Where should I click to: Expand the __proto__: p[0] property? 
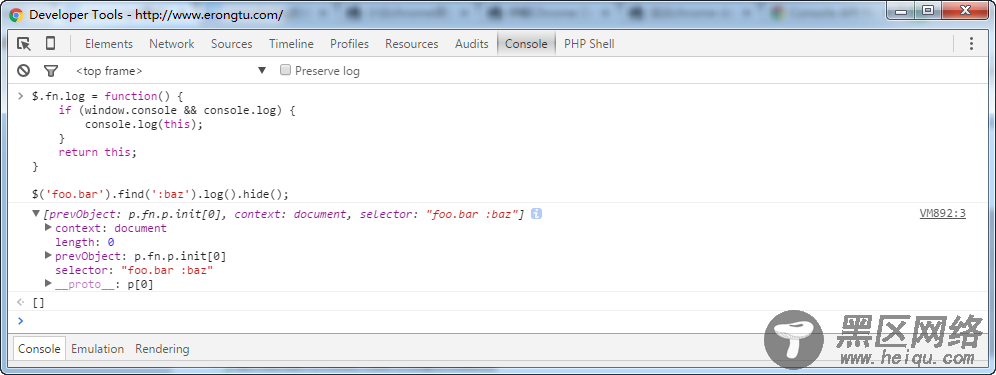tap(48, 283)
